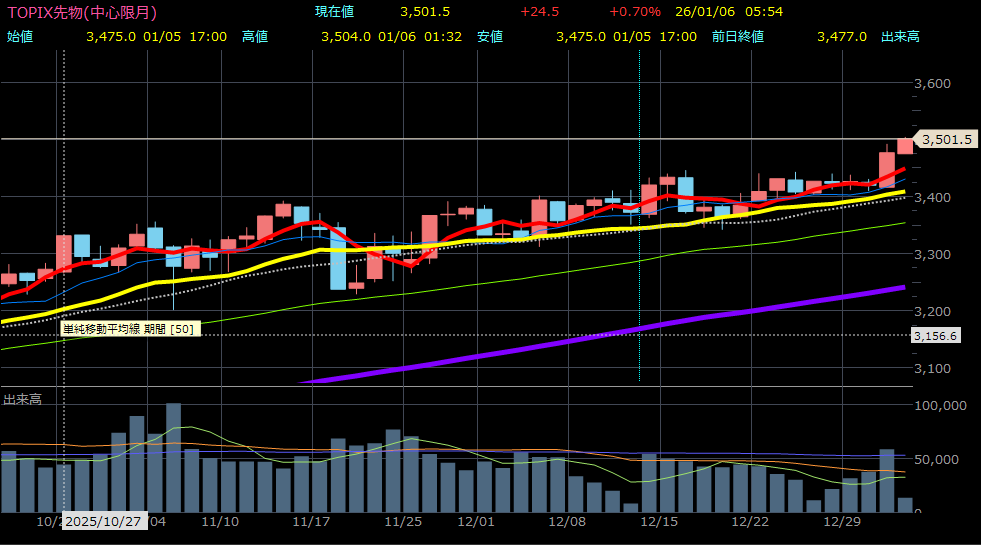Click the 100,000 label on volume axis

[940, 405]
